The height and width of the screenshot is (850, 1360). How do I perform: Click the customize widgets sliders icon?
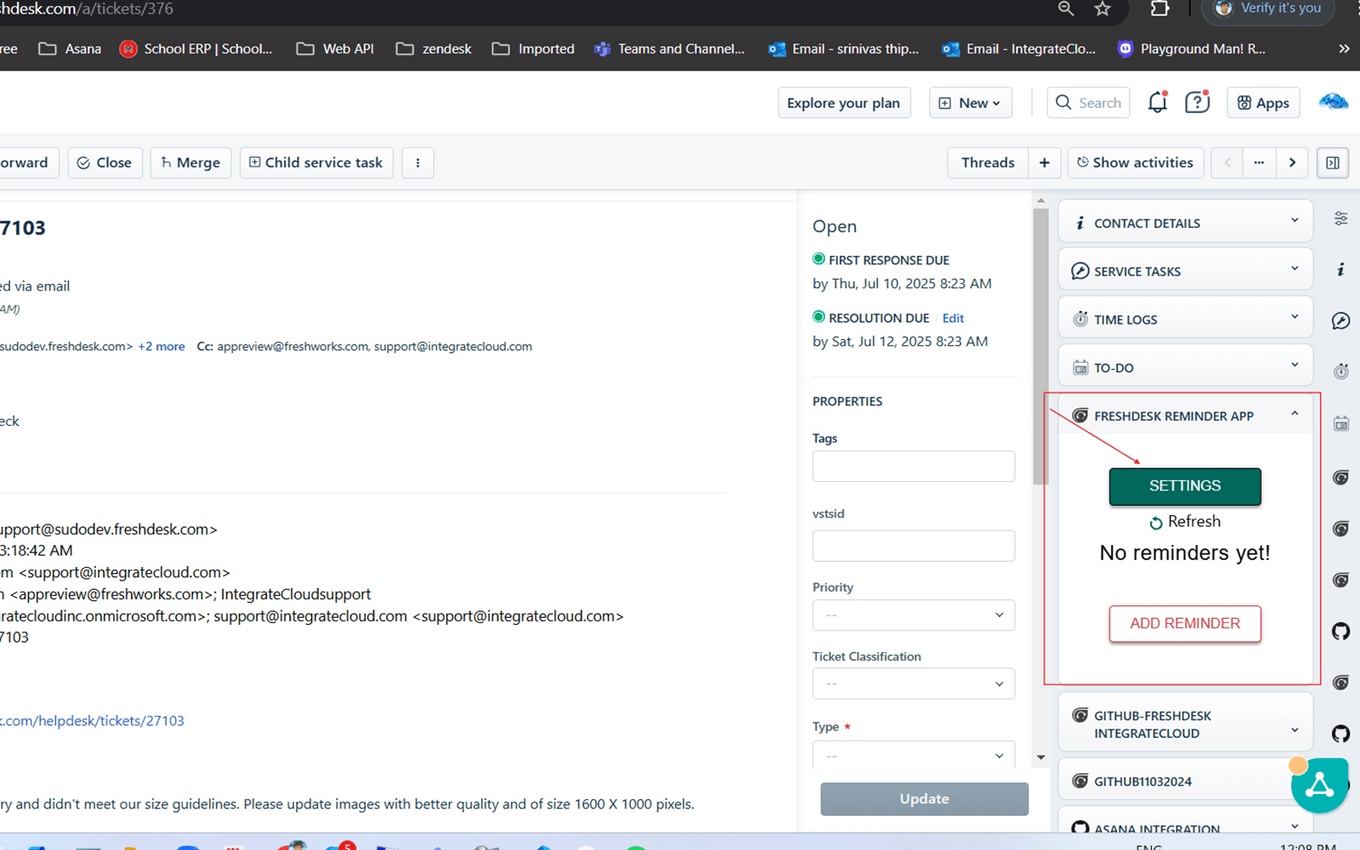(1341, 218)
